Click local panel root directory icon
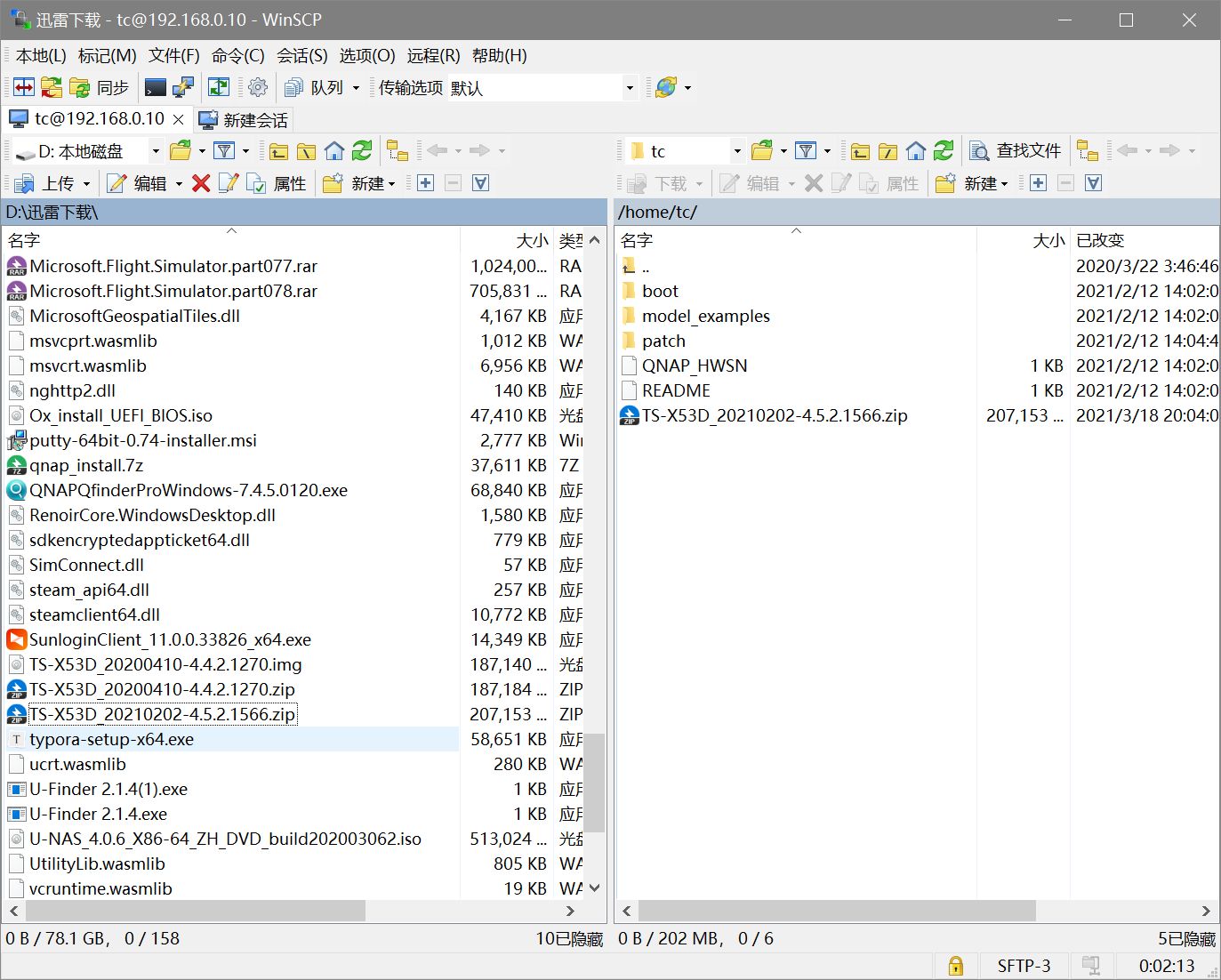 click(307, 150)
